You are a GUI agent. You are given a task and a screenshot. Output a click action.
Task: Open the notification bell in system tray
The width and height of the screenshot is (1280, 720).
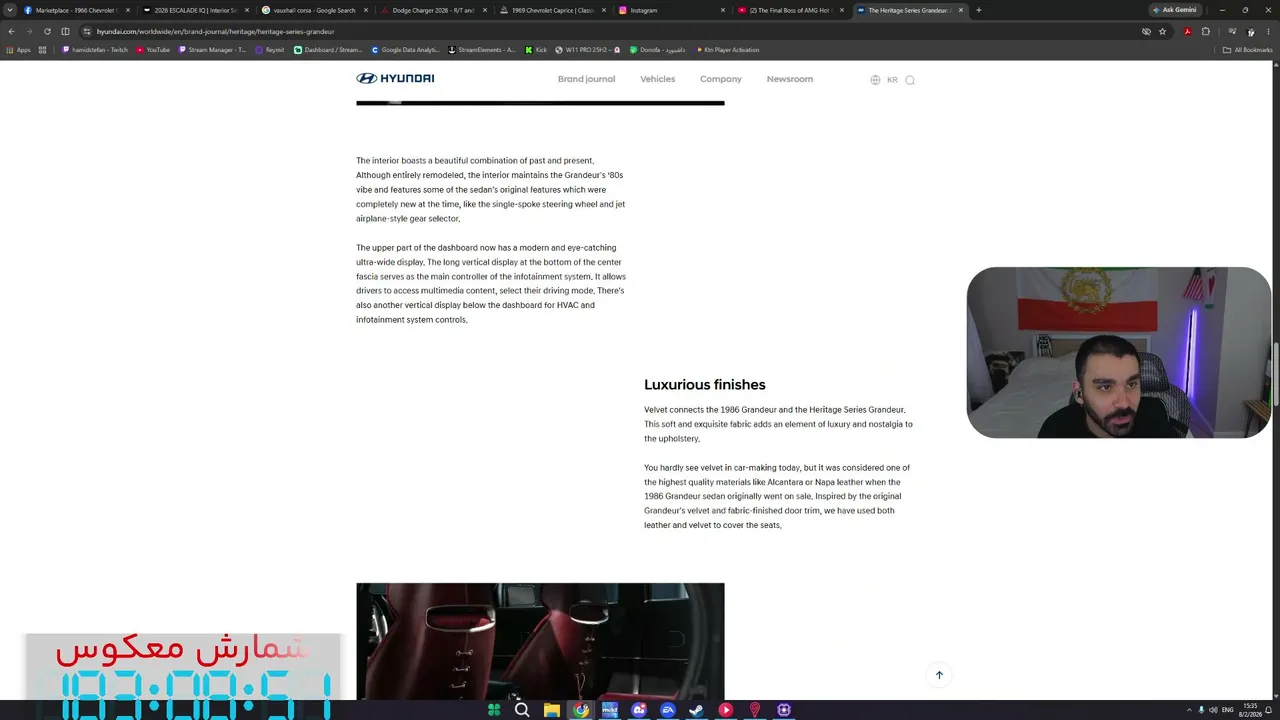(x=1269, y=710)
